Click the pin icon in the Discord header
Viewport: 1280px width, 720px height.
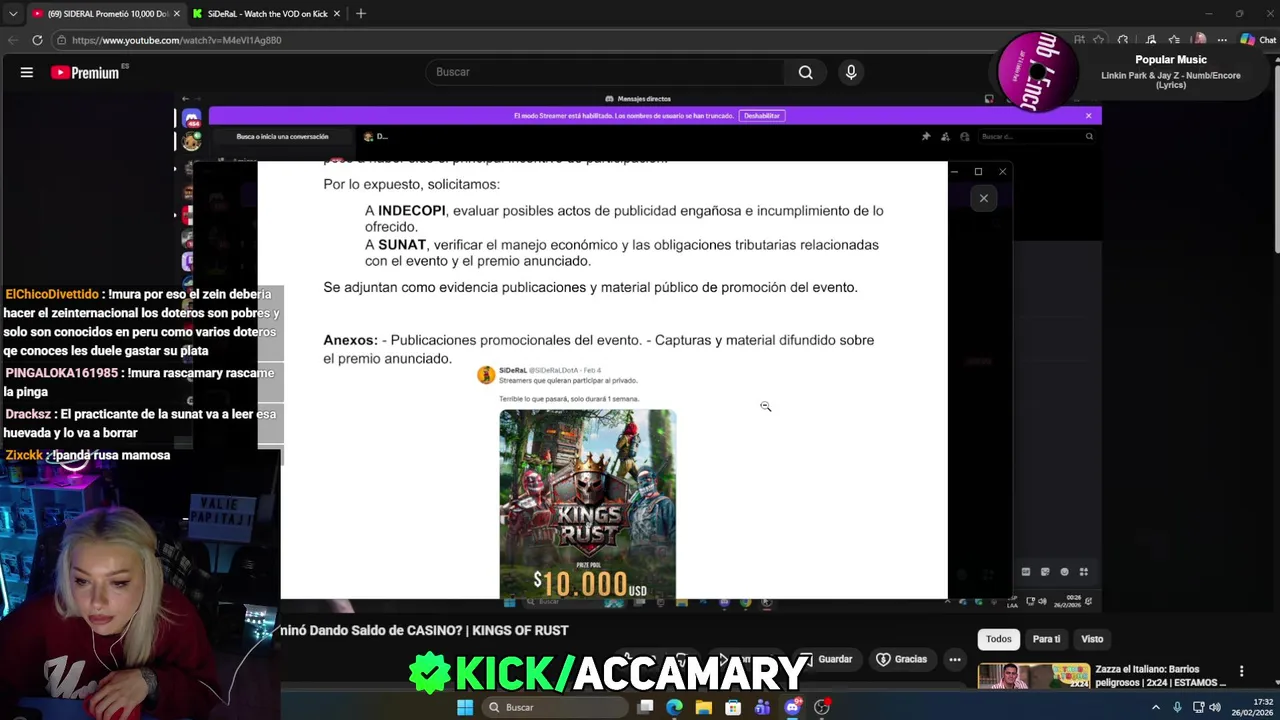[x=925, y=136]
